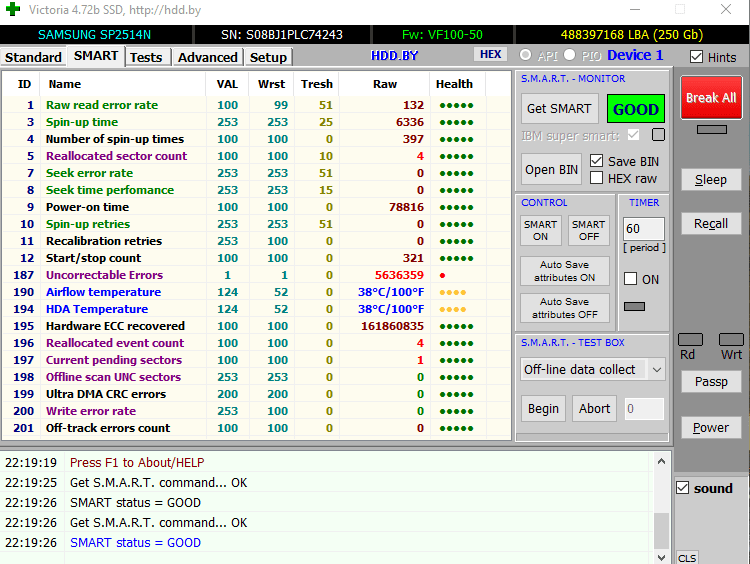
Task: Click the log scrollbar up arrow
Action: coord(662,461)
